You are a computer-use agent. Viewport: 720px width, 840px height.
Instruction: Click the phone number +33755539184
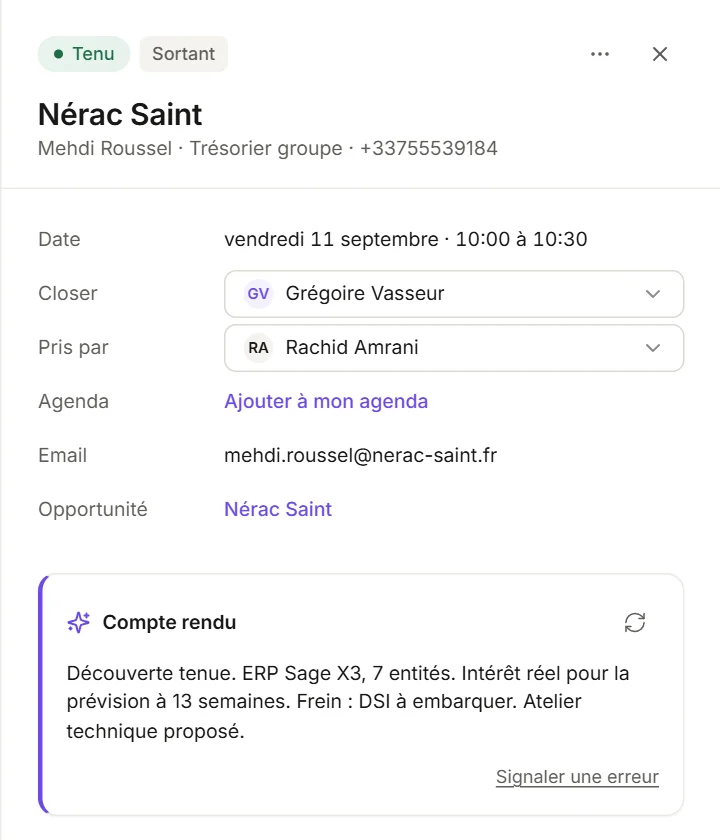(x=429, y=148)
